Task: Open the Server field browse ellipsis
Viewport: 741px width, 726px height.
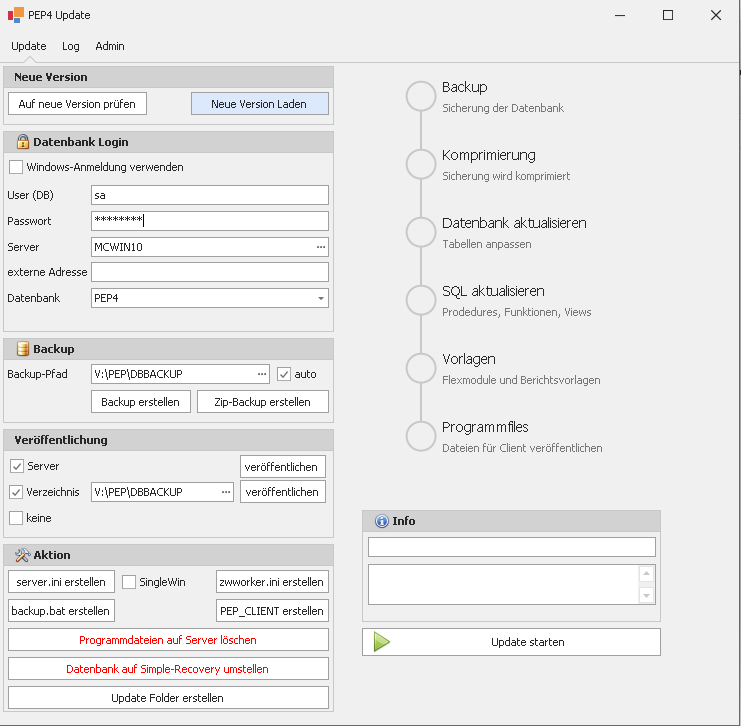Action: [x=320, y=247]
